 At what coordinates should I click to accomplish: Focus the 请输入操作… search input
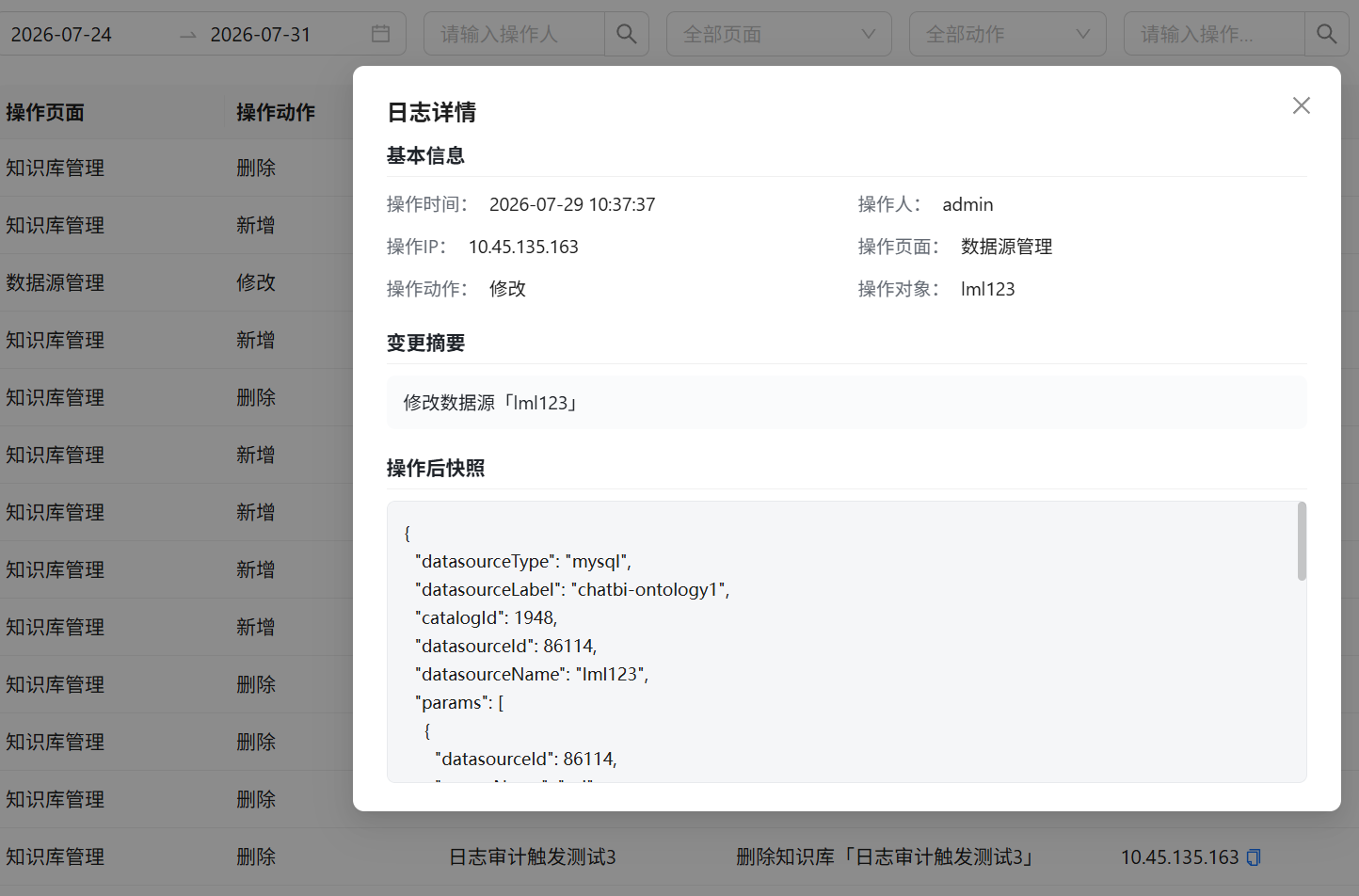[x=1214, y=34]
